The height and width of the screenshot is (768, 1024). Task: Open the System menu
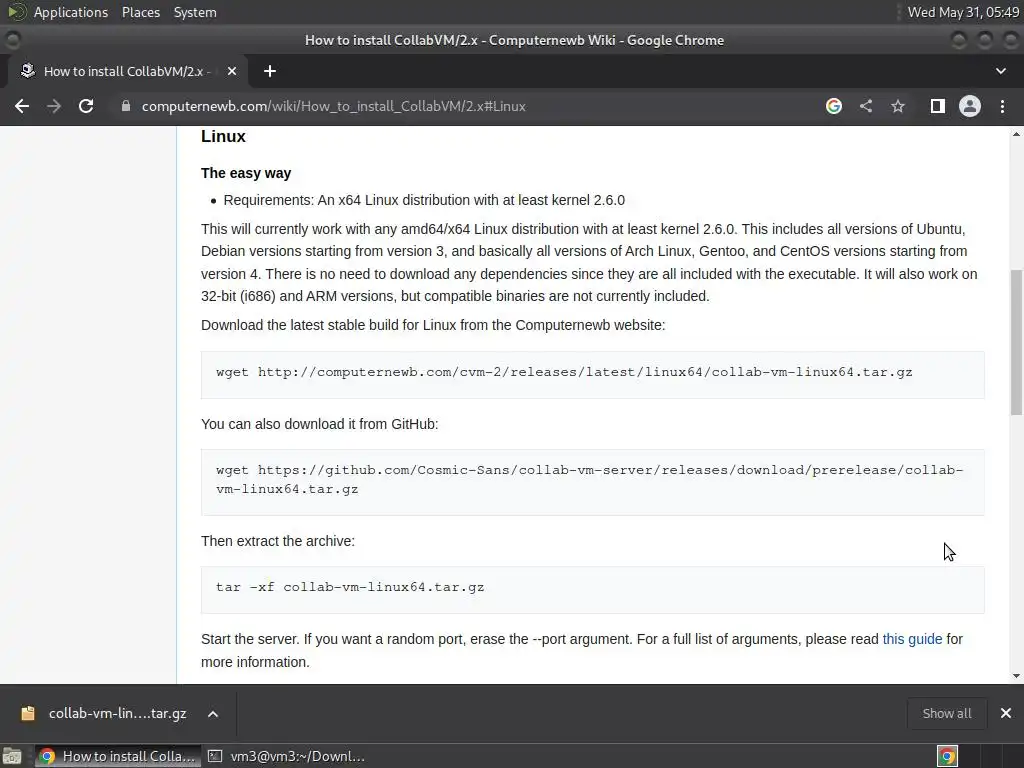point(195,12)
